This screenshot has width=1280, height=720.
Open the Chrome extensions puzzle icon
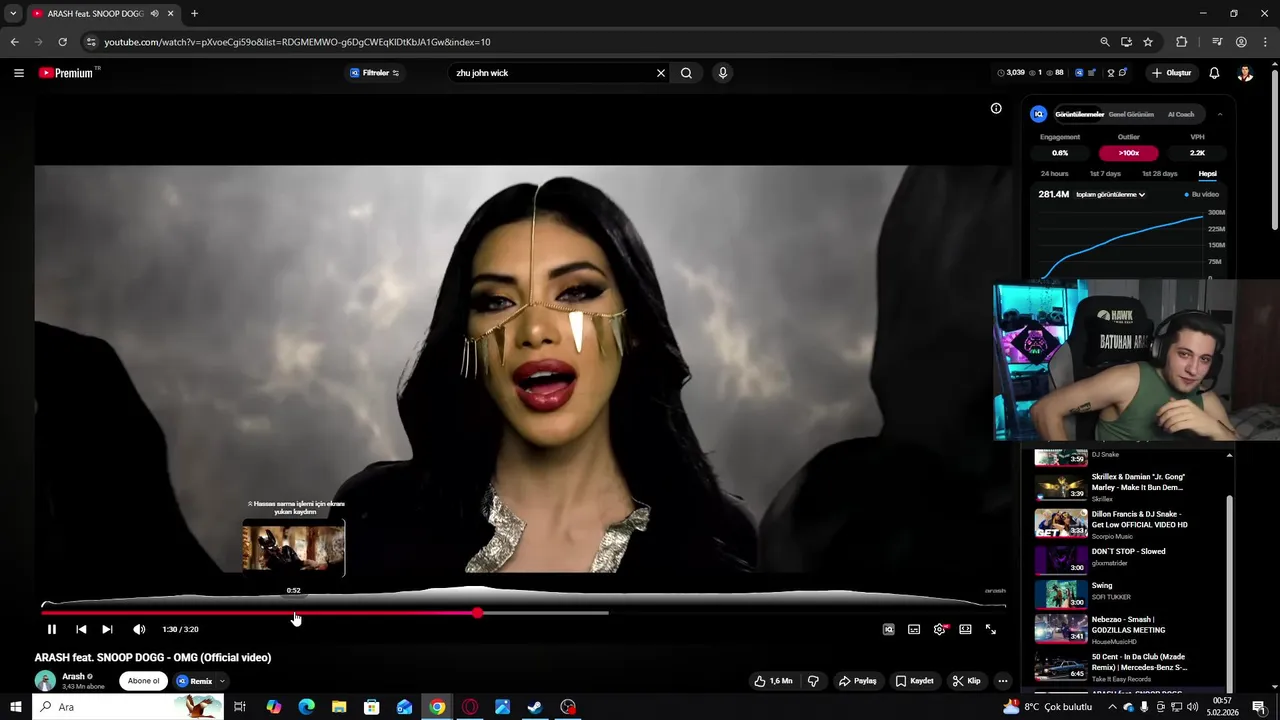coord(1182,42)
